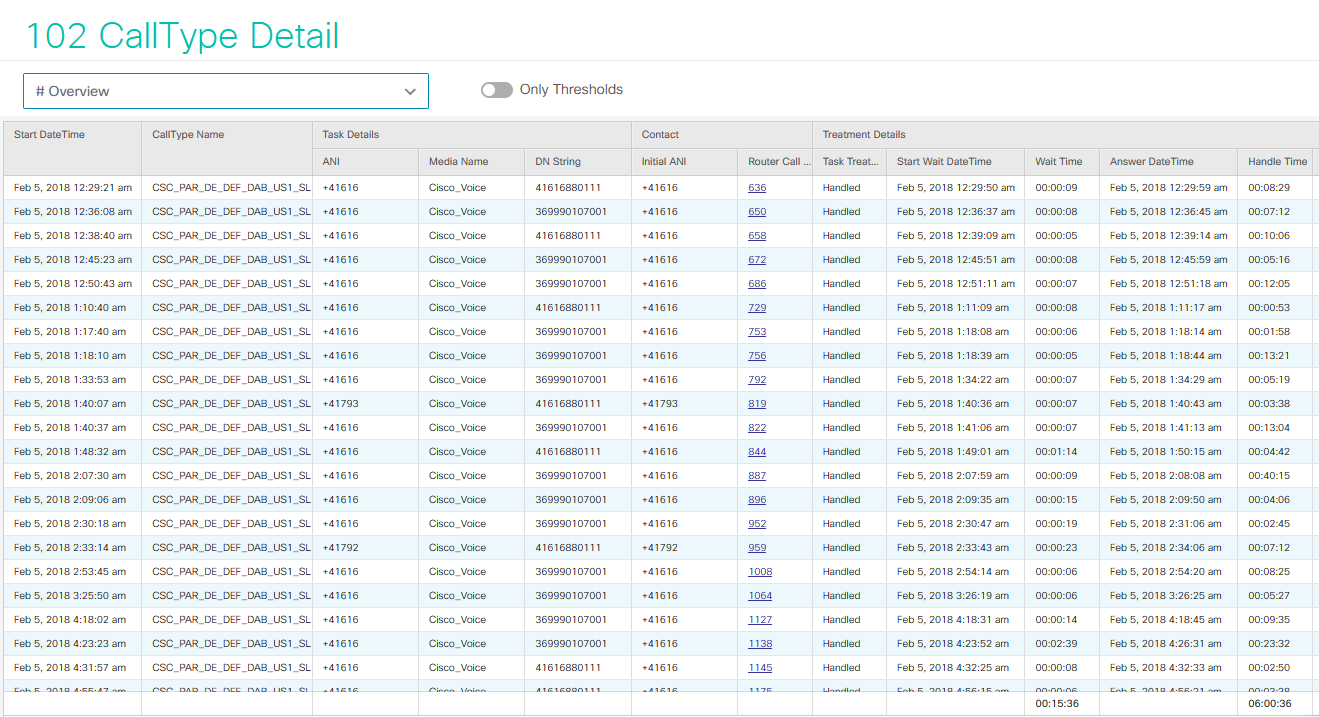Open Router Call link 756
Image resolution: width=1319 pixels, height=717 pixels.
coord(757,356)
